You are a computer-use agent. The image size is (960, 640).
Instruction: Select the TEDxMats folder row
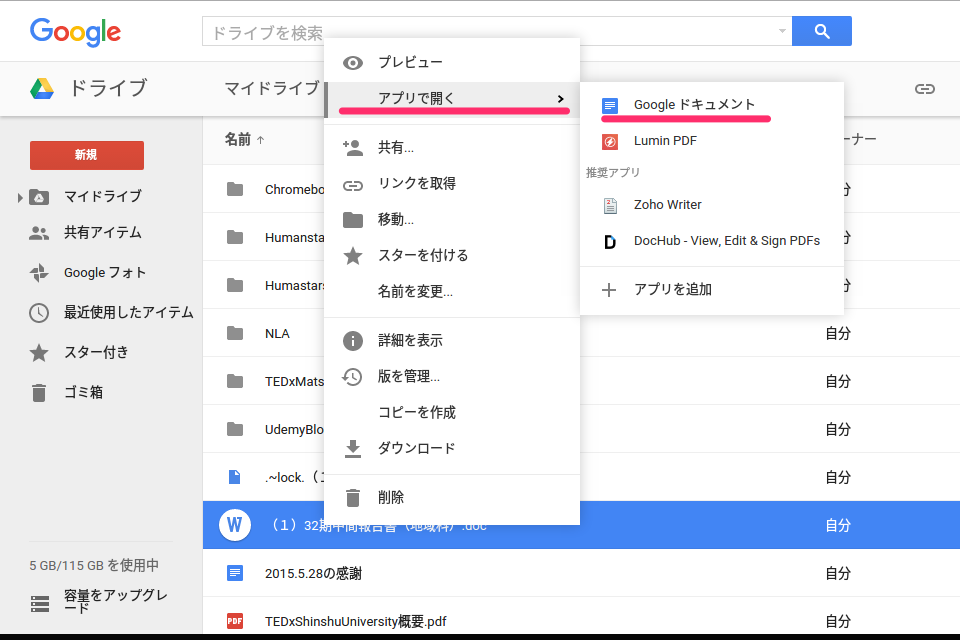click(x=581, y=381)
